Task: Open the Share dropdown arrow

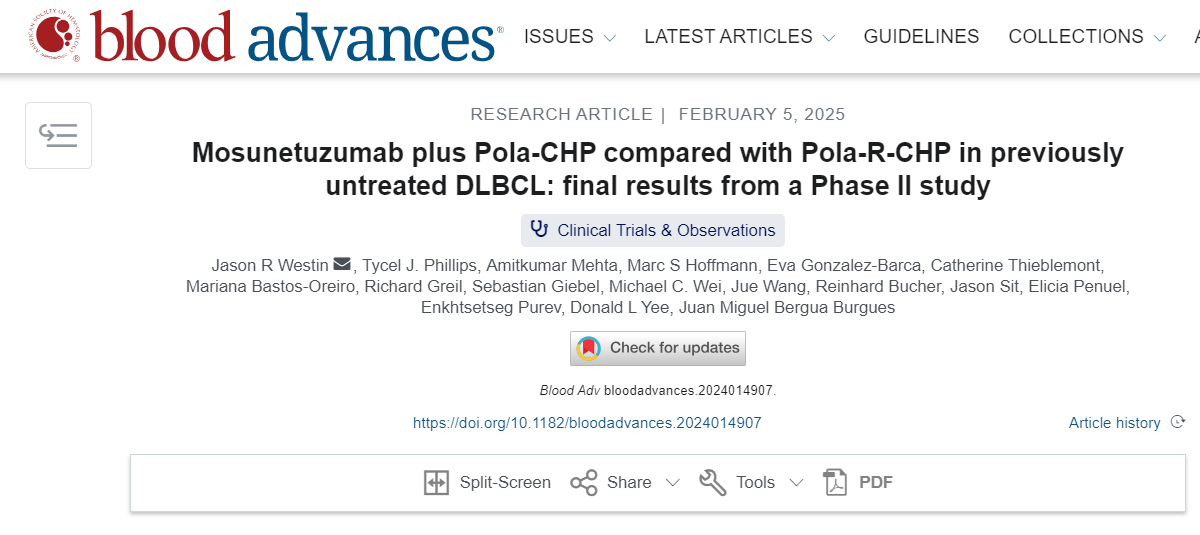Action: point(673,483)
